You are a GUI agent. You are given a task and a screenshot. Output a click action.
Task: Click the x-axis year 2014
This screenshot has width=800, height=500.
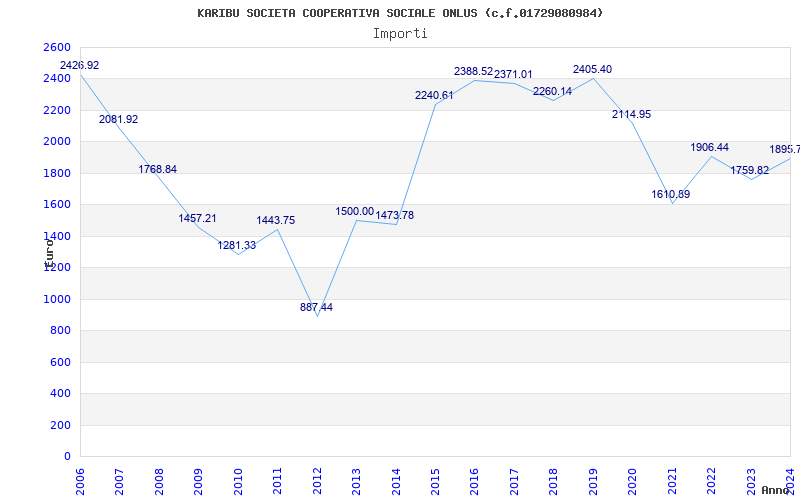click(x=396, y=481)
